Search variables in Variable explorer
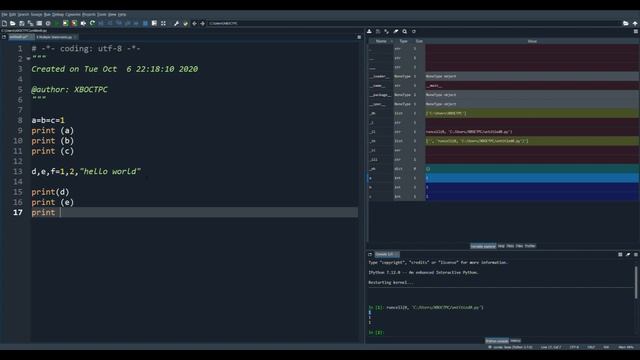Viewport: 640px width, 360px height. tap(404, 31)
